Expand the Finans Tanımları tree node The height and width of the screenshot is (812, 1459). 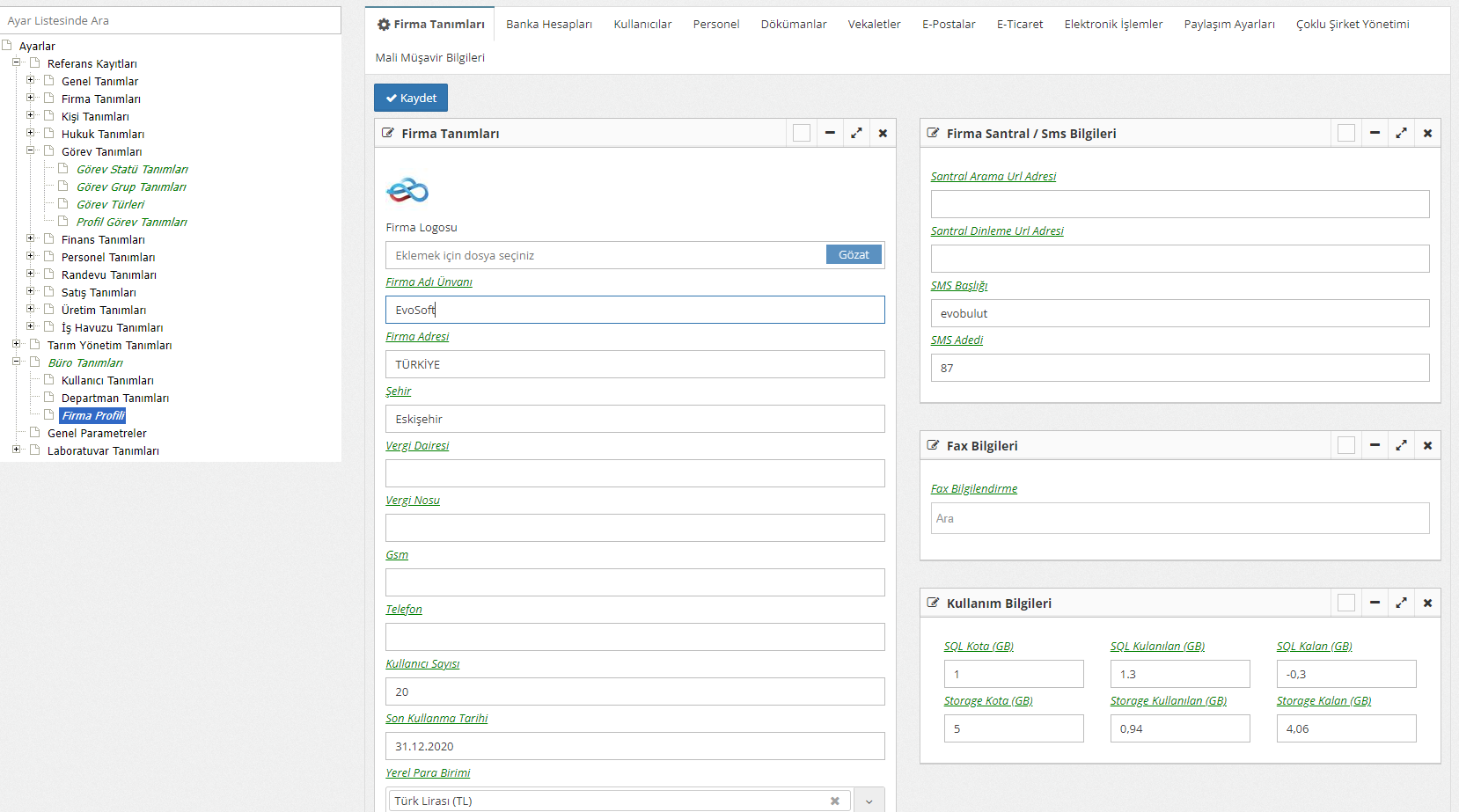31,238
